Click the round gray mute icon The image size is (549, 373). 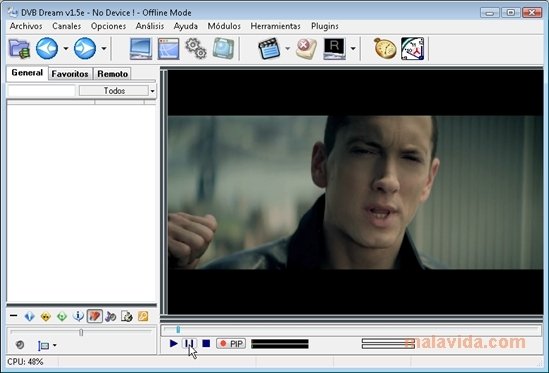[20, 345]
